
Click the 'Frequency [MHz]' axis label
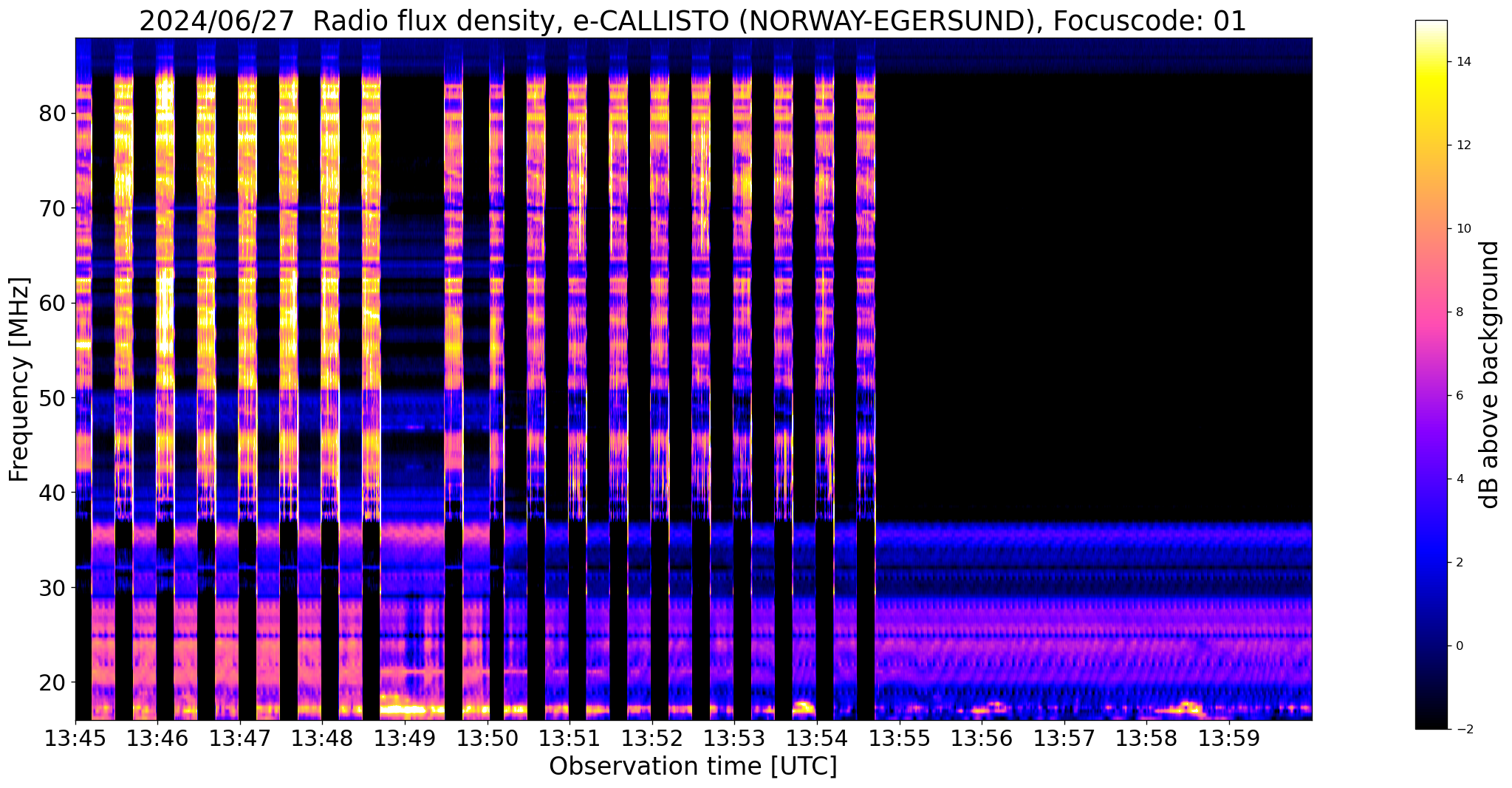point(19,379)
